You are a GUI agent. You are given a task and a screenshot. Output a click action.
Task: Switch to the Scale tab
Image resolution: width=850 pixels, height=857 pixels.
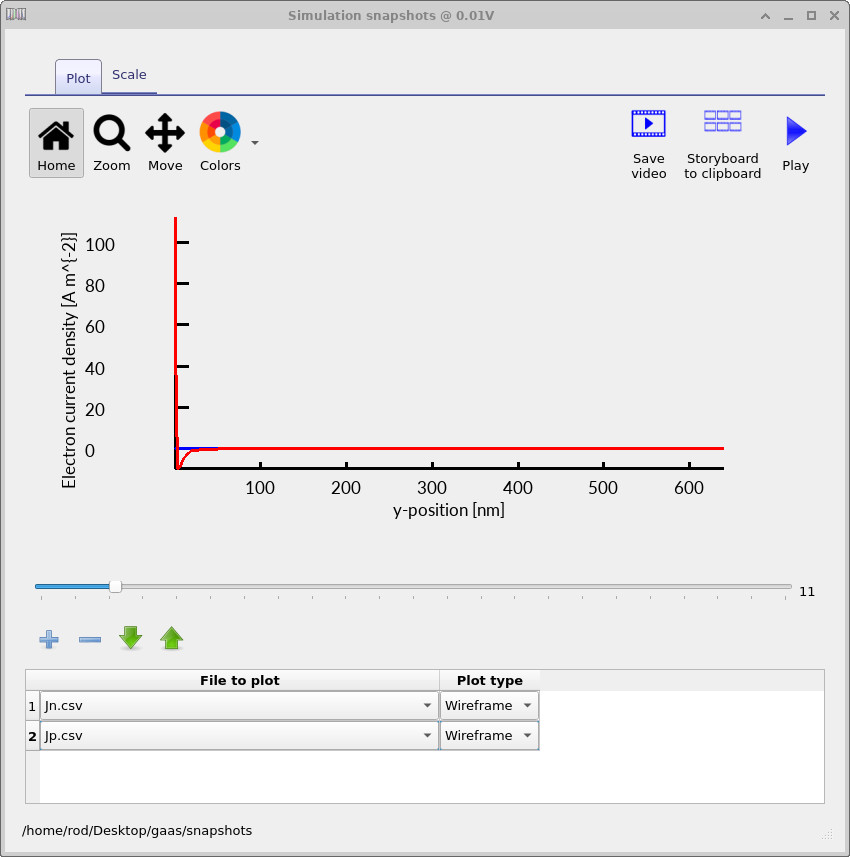click(129, 75)
